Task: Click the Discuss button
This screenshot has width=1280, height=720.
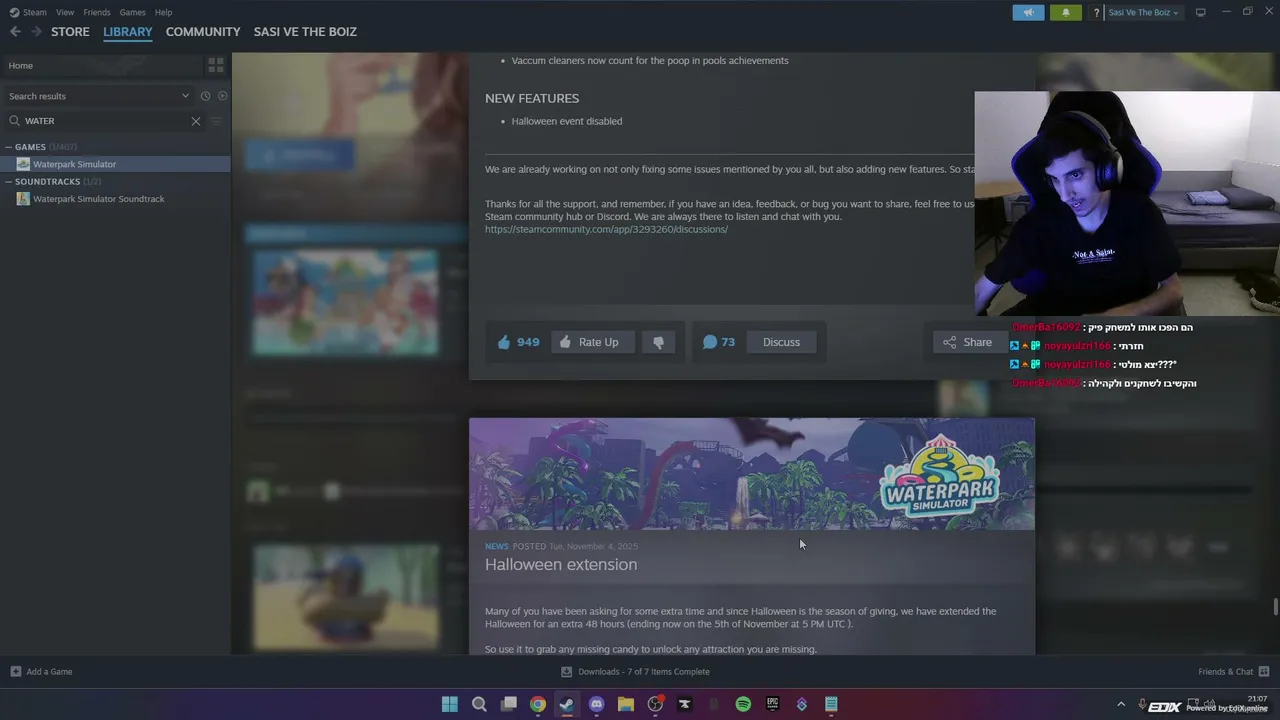Action: tap(781, 342)
